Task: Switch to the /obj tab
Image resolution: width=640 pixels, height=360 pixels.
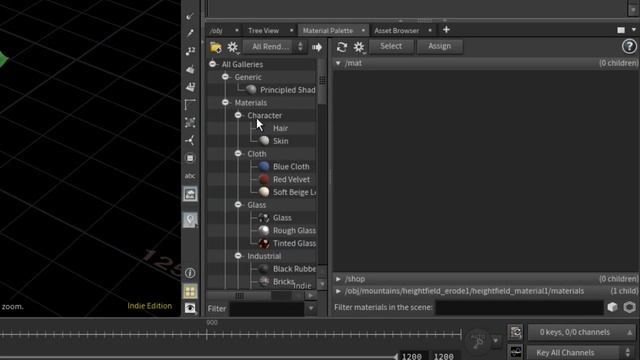Action: point(216,31)
